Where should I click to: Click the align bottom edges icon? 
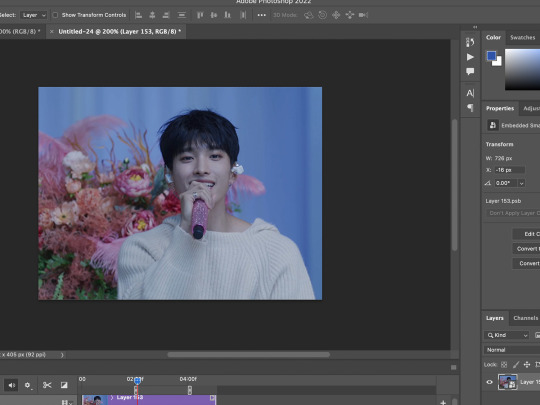tap(228, 15)
